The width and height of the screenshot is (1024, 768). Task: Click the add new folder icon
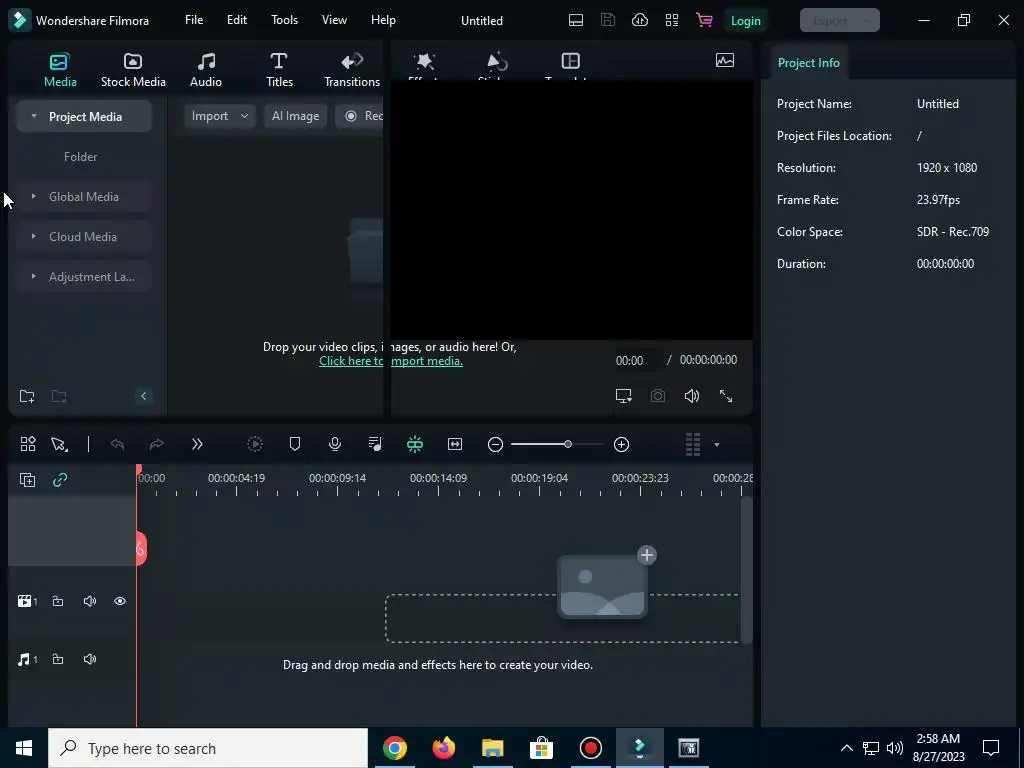pos(27,396)
